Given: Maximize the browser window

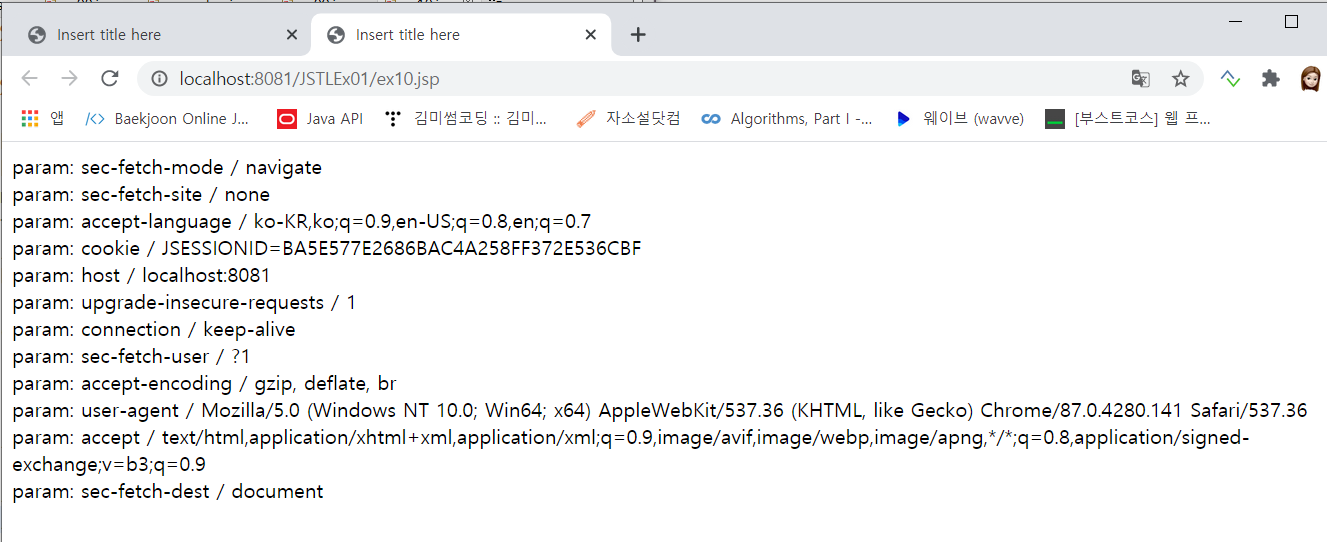Looking at the screenshot, I should point(1291,21).
